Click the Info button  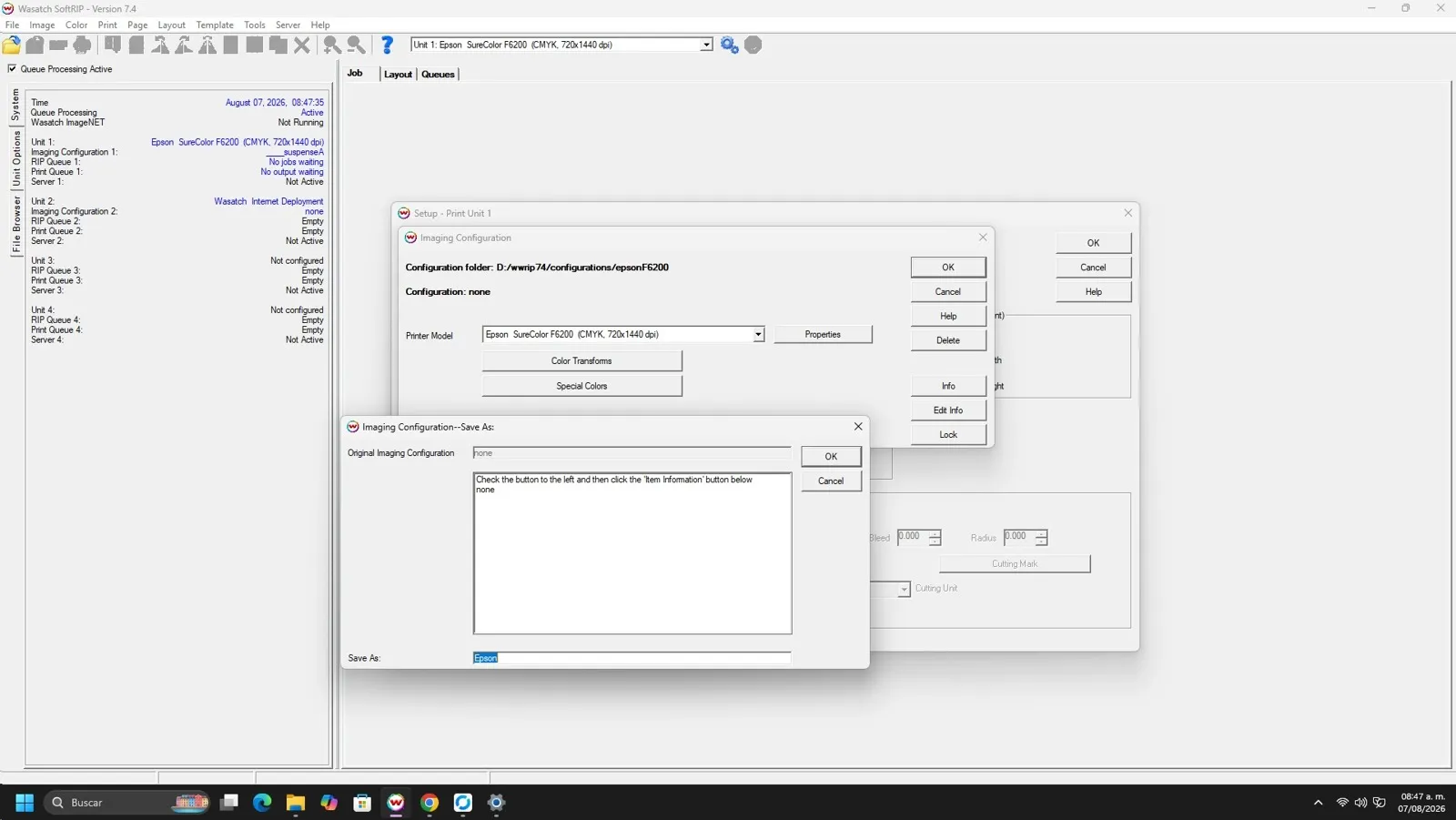948,386
